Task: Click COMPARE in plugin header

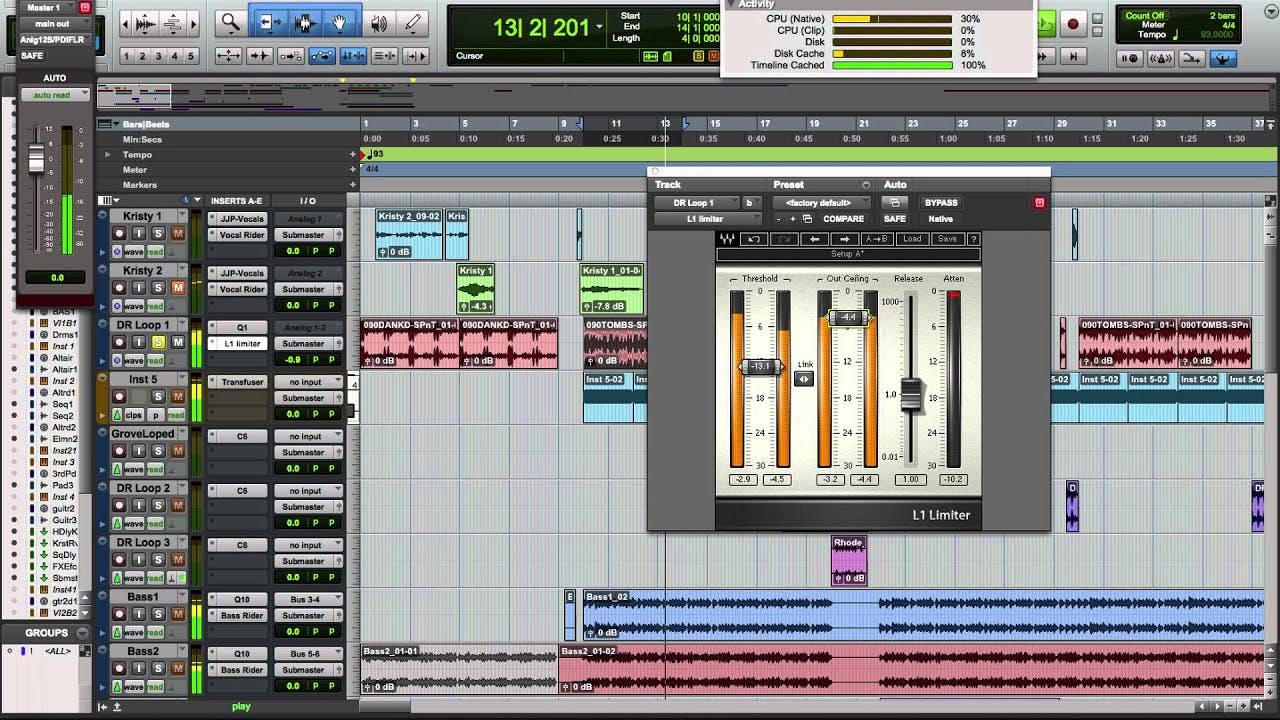Action: click(843, 219)
